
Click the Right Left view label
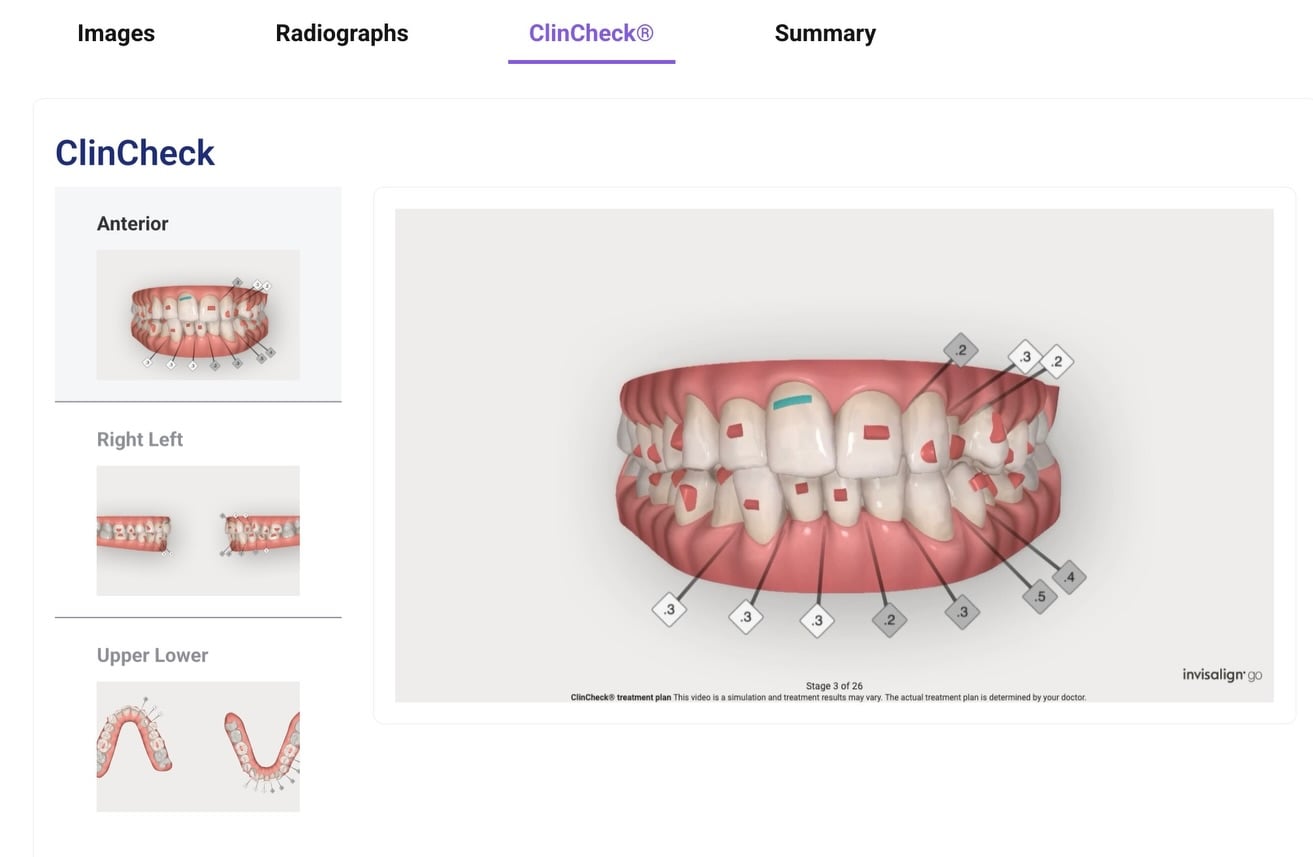(x=140, y=440)
